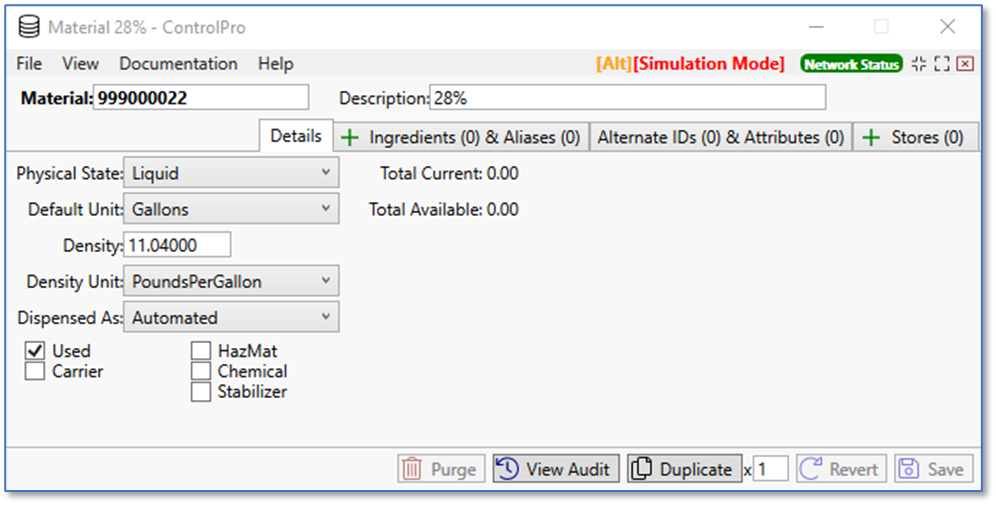Click the Duplicate pages icon

pyautogui.click(x=643, y=469)
